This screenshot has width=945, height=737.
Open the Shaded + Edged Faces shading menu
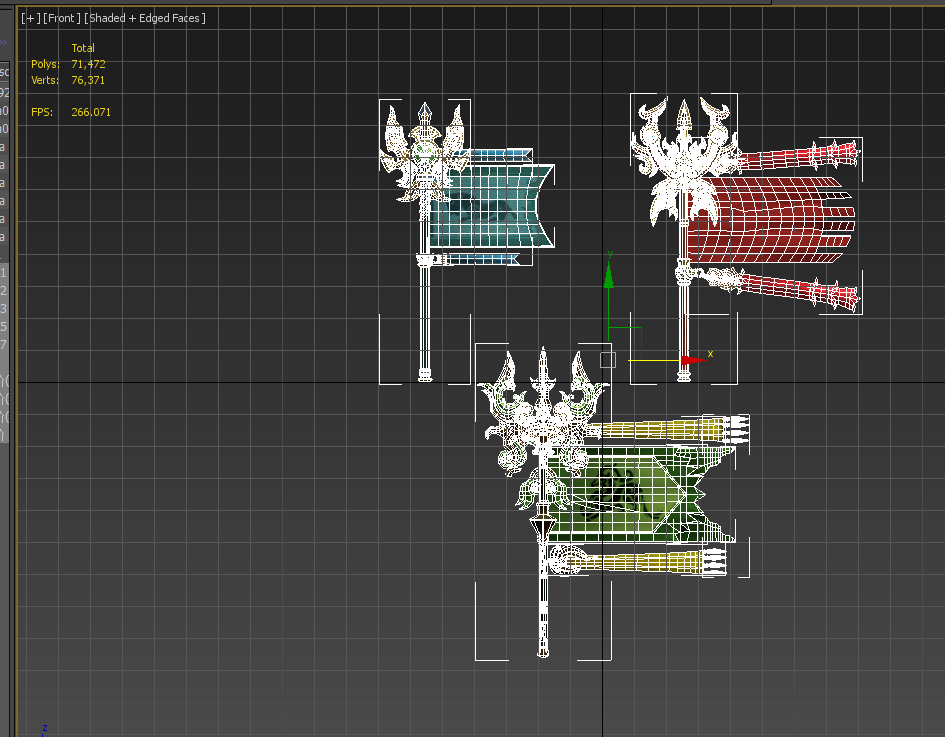[x=145, y=18]
